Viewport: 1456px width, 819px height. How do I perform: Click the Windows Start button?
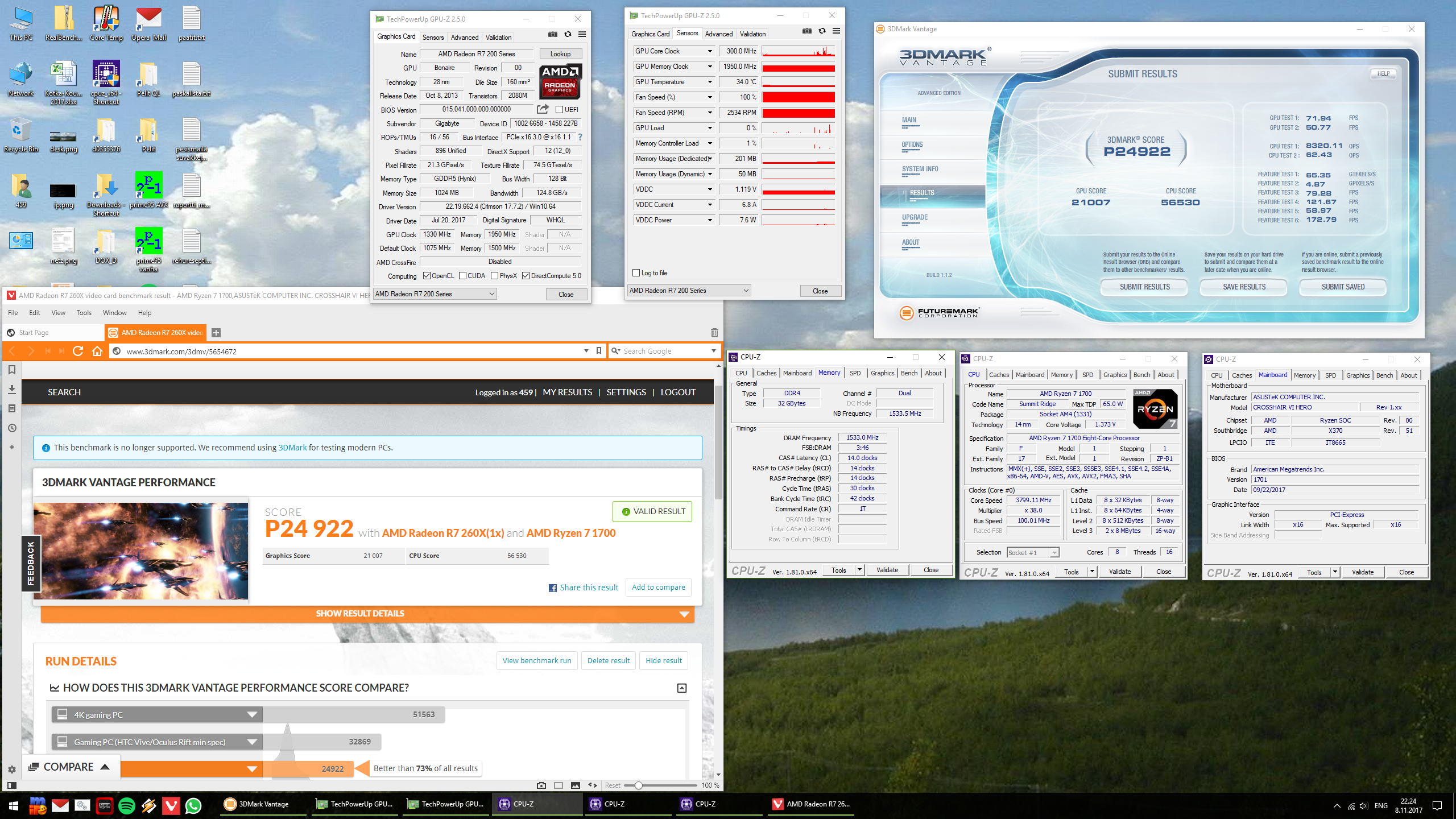(14, 805)
